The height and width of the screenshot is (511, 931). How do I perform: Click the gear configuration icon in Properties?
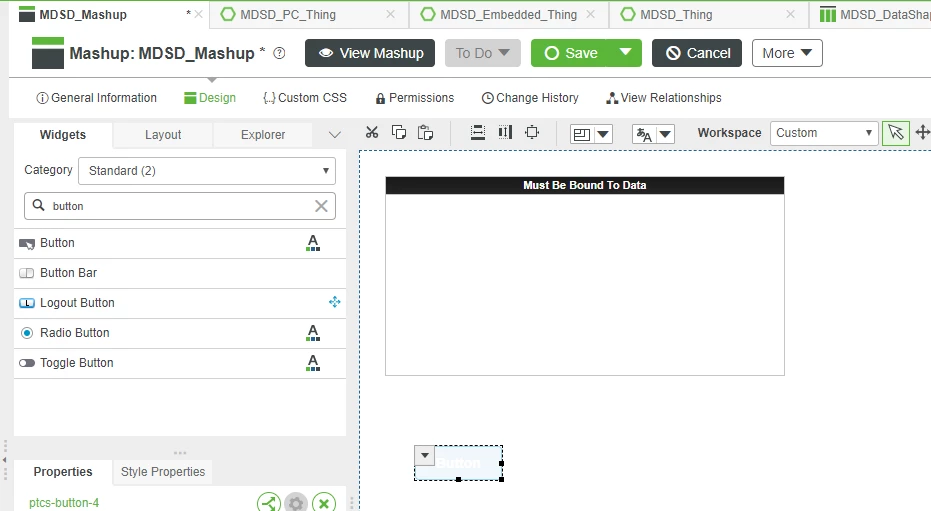tap(296, 503)
